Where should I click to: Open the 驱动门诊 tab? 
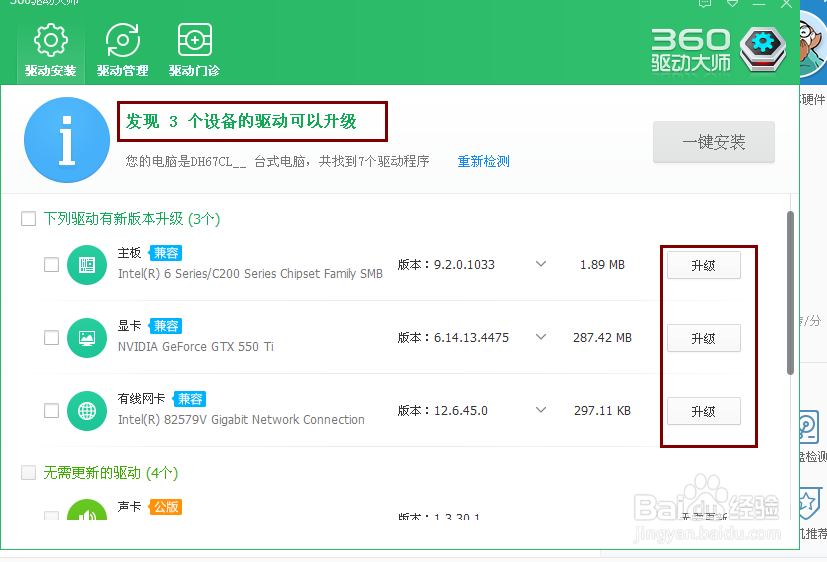[x=194, y=51]
